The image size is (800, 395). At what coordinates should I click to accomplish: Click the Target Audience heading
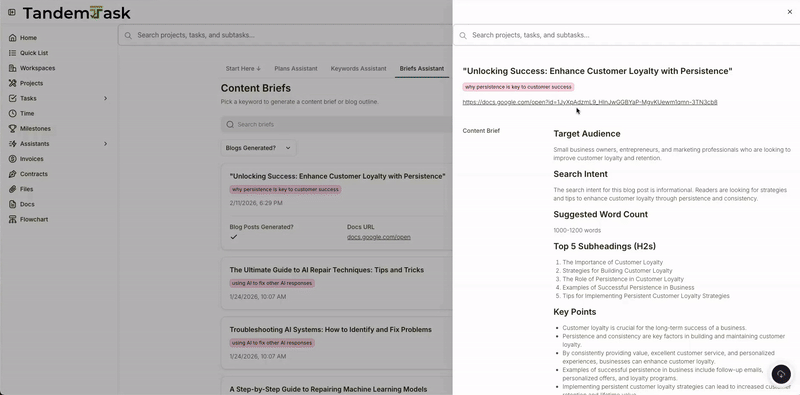coord(587,134)
